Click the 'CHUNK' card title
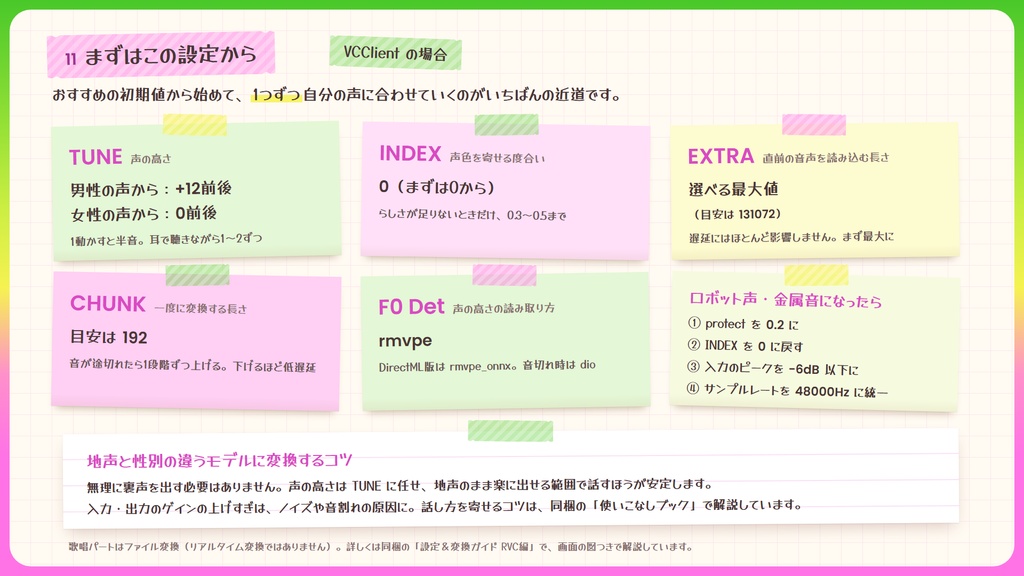Image resolution: width=1024 pixels, height=576 pixels. [108, 304]
